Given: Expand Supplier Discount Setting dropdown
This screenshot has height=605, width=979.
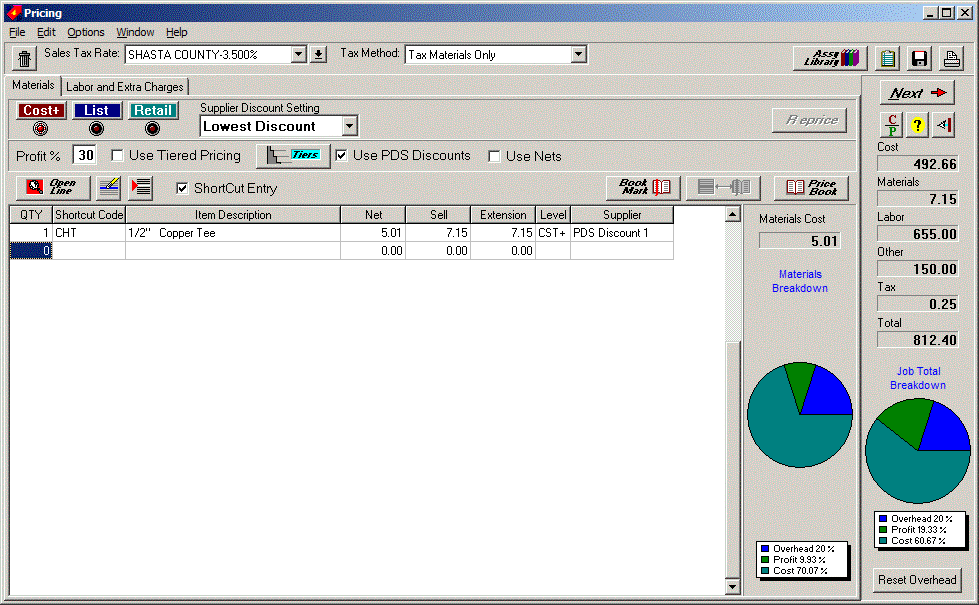Looking at the screenshot, I should [350, 126].
